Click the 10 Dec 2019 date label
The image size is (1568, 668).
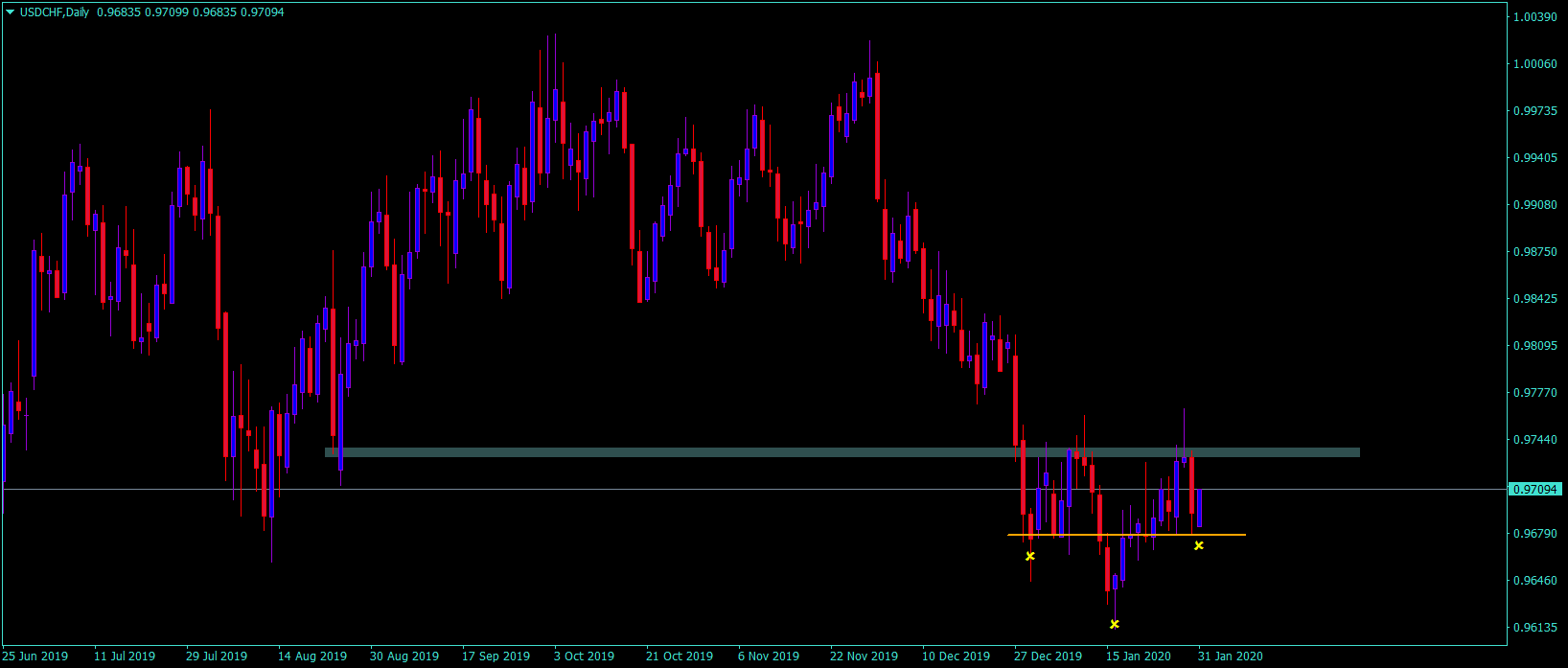pos(957,656)
